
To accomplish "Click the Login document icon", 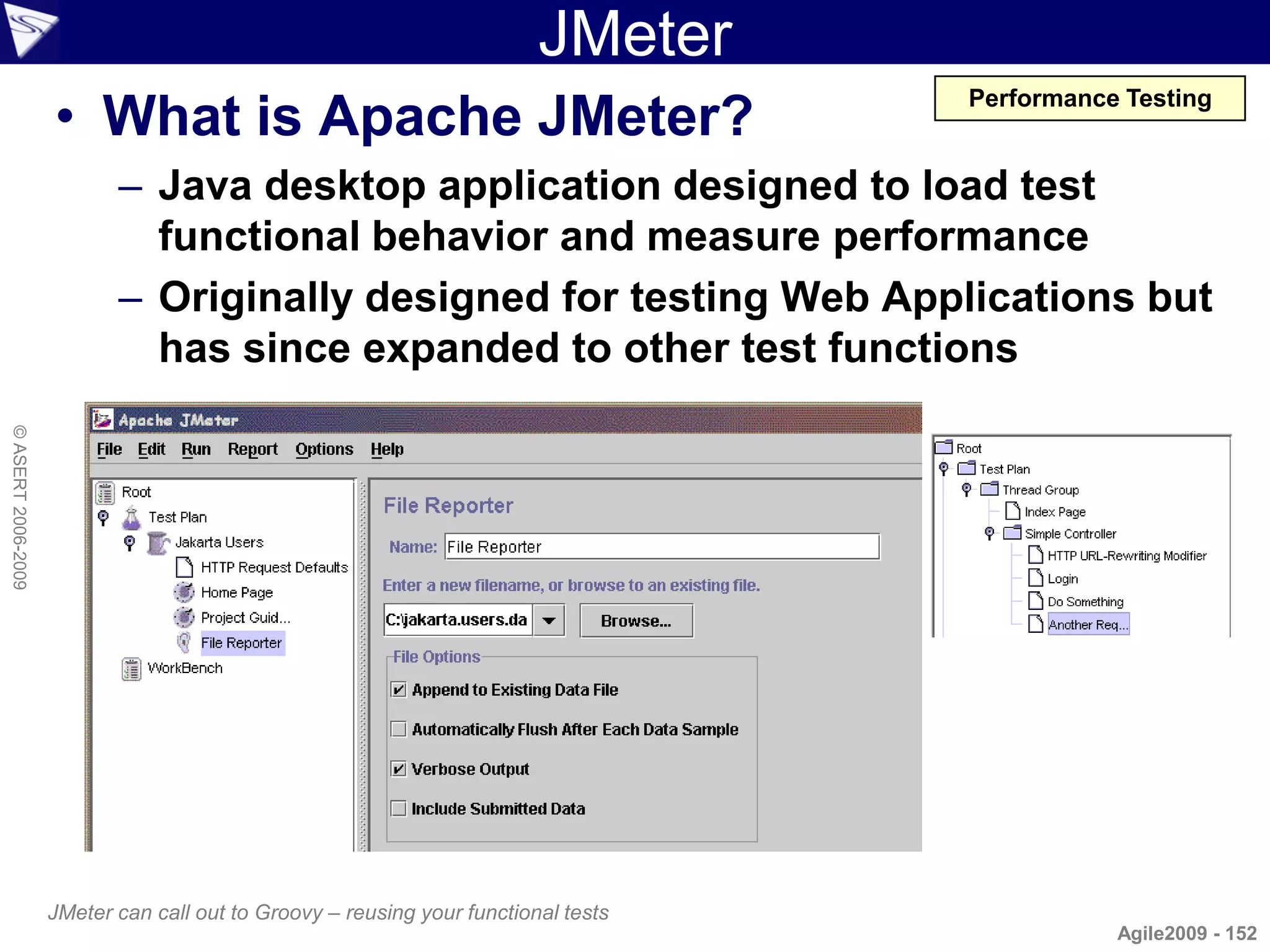I will click(x=1036, y=578).
